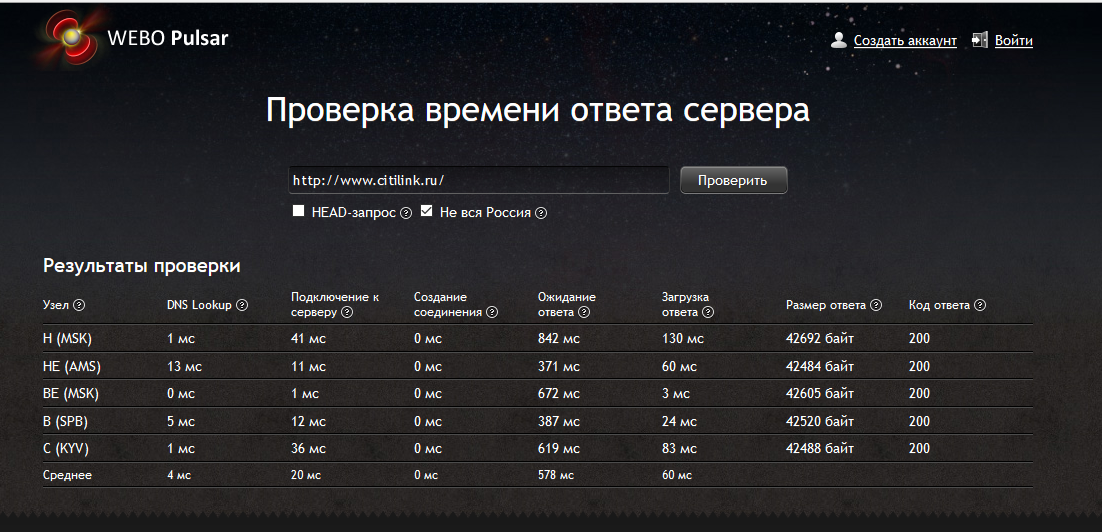Click the 371 мс wait value
The width and height of the screenshot is (1102, 532).
click(559, 367)
